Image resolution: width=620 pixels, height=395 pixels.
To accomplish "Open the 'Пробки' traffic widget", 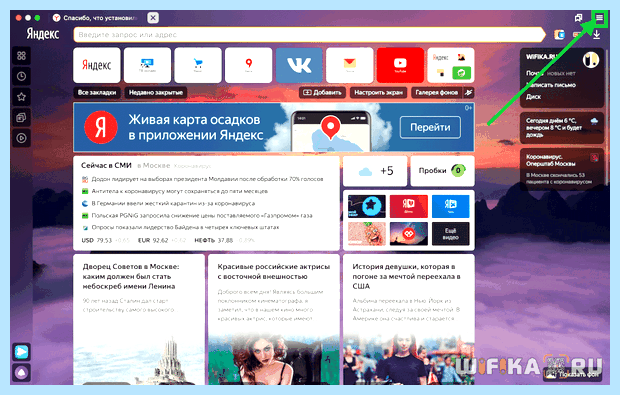I will (x=442, y=171).
